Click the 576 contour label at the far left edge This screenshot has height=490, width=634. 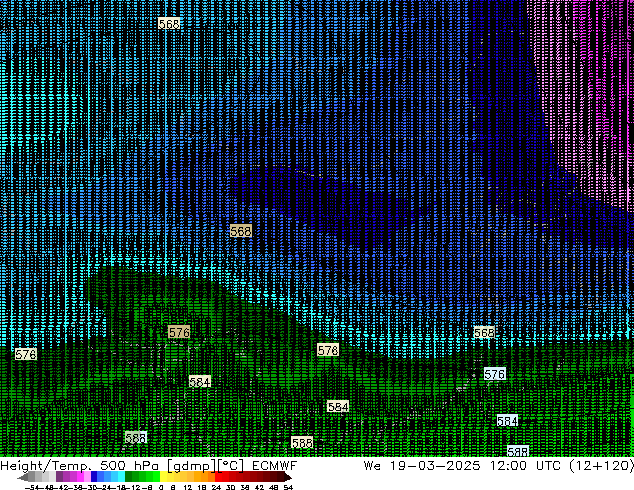(x=26, y=354)
